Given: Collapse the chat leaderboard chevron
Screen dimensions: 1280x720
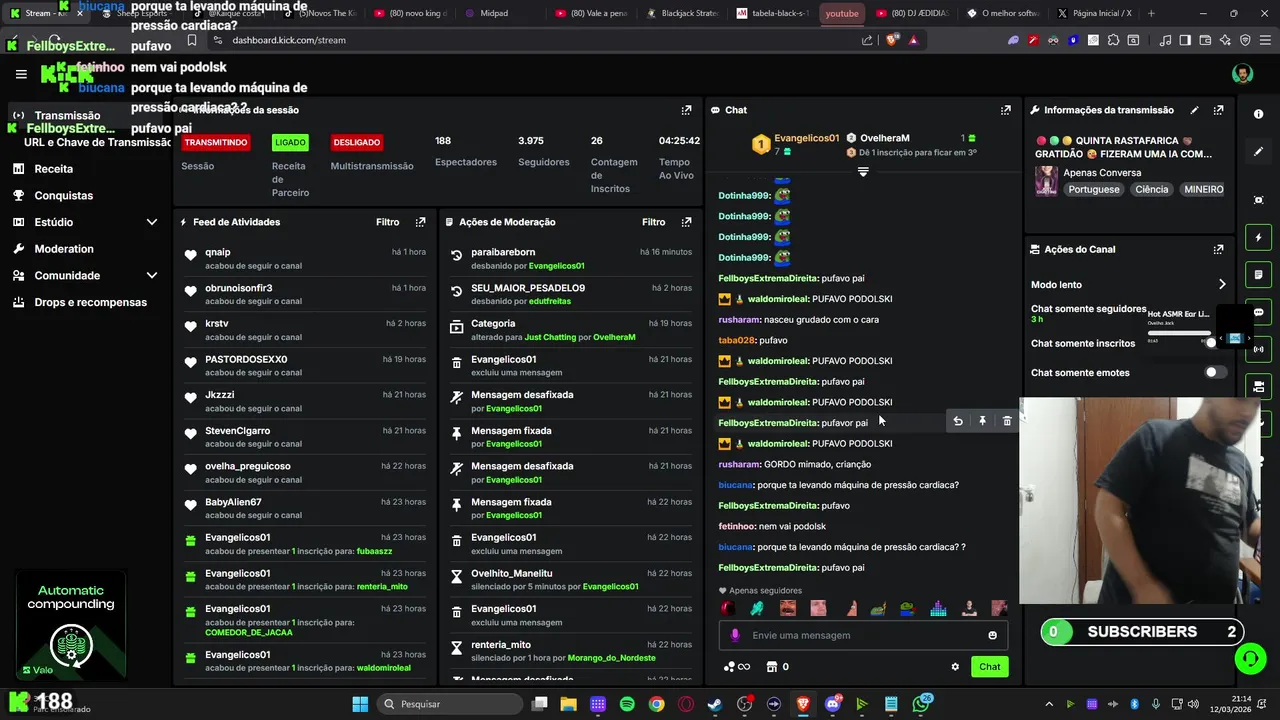Looking at the screenshot, I should [863, 172].
